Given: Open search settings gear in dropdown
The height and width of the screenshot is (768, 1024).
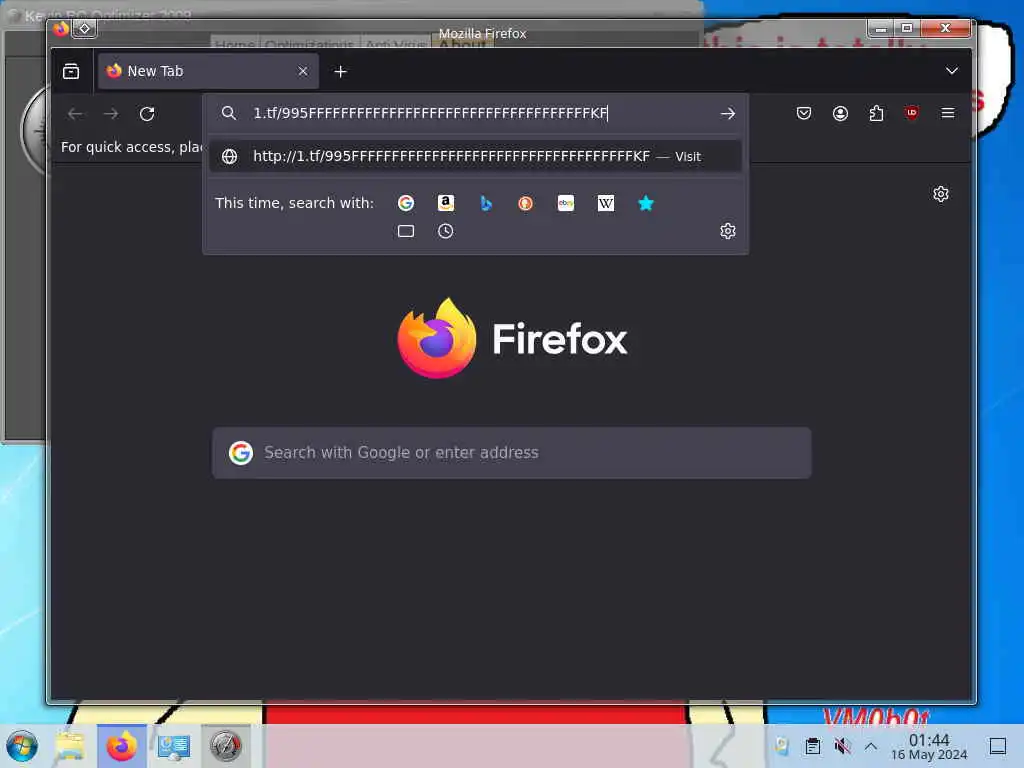Looking at the screenshot, I should (728, 231).
